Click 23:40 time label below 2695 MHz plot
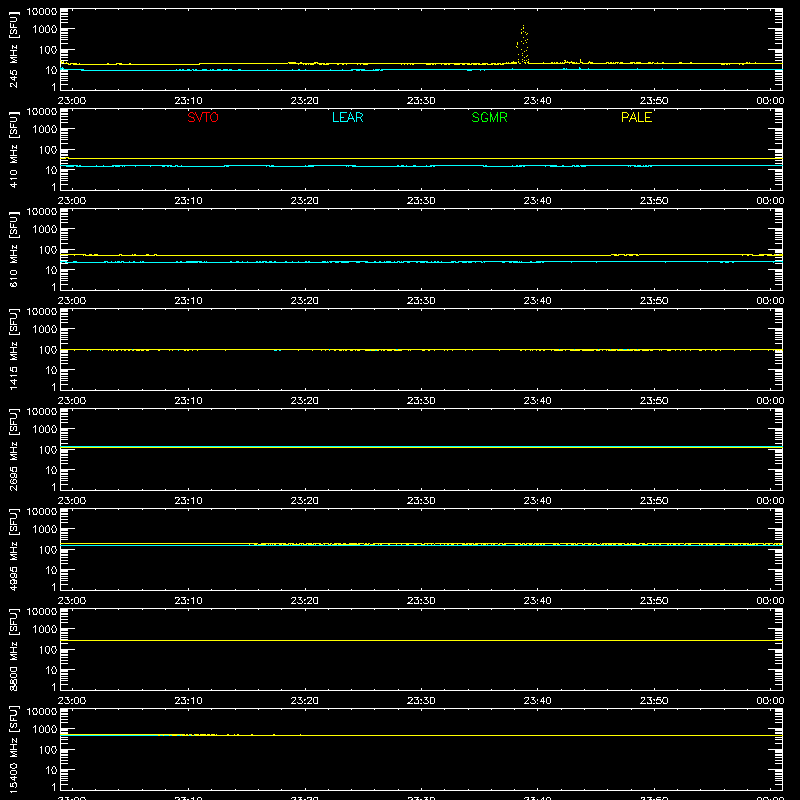Viewport: 800px width, 800px height. pos(537,501)
